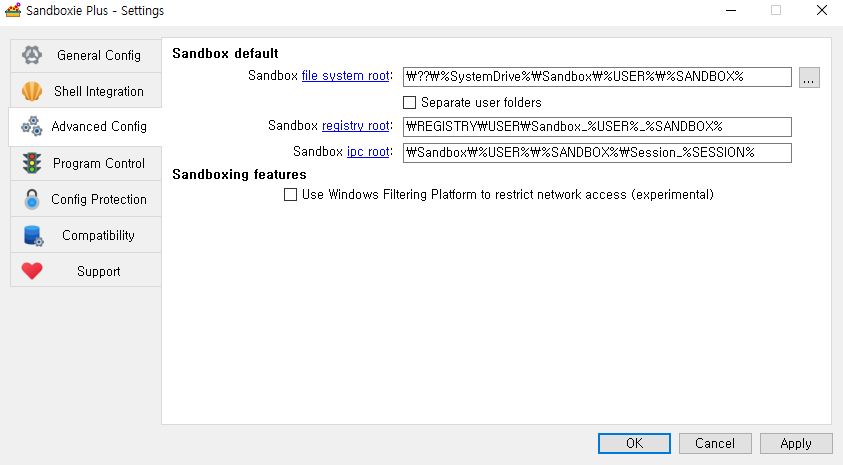Minimize the Settings window
The width and height of the screenshot is (843, 465).
pos(731,10)
